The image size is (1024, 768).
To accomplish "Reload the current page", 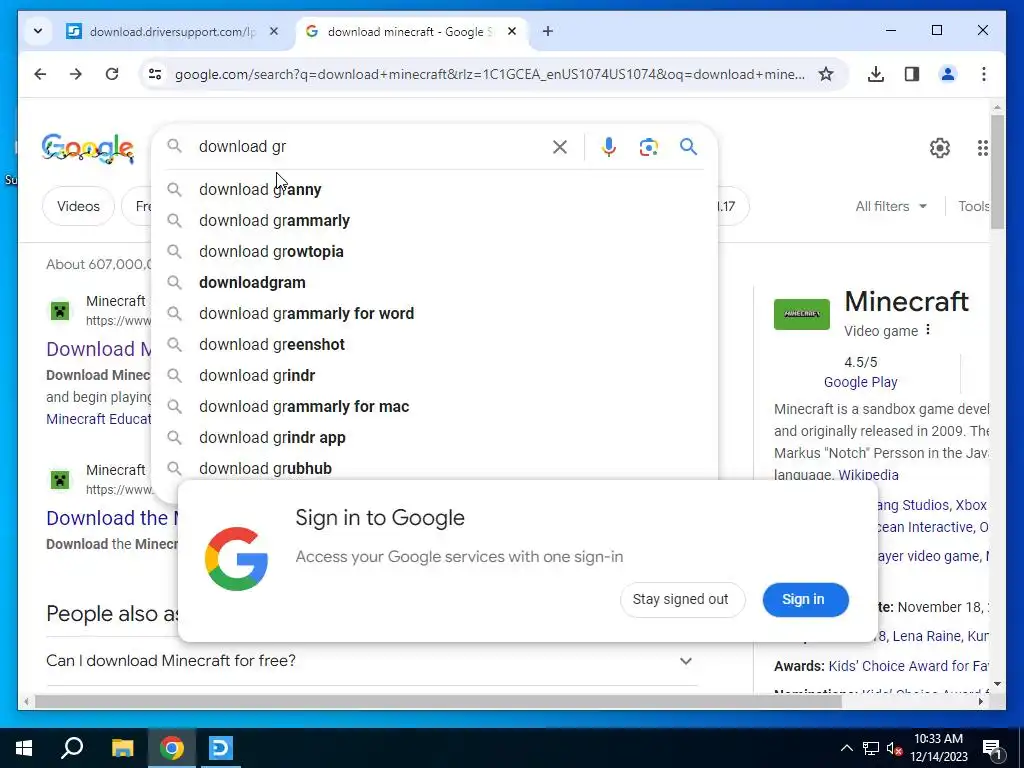I will tap(112, 74).
